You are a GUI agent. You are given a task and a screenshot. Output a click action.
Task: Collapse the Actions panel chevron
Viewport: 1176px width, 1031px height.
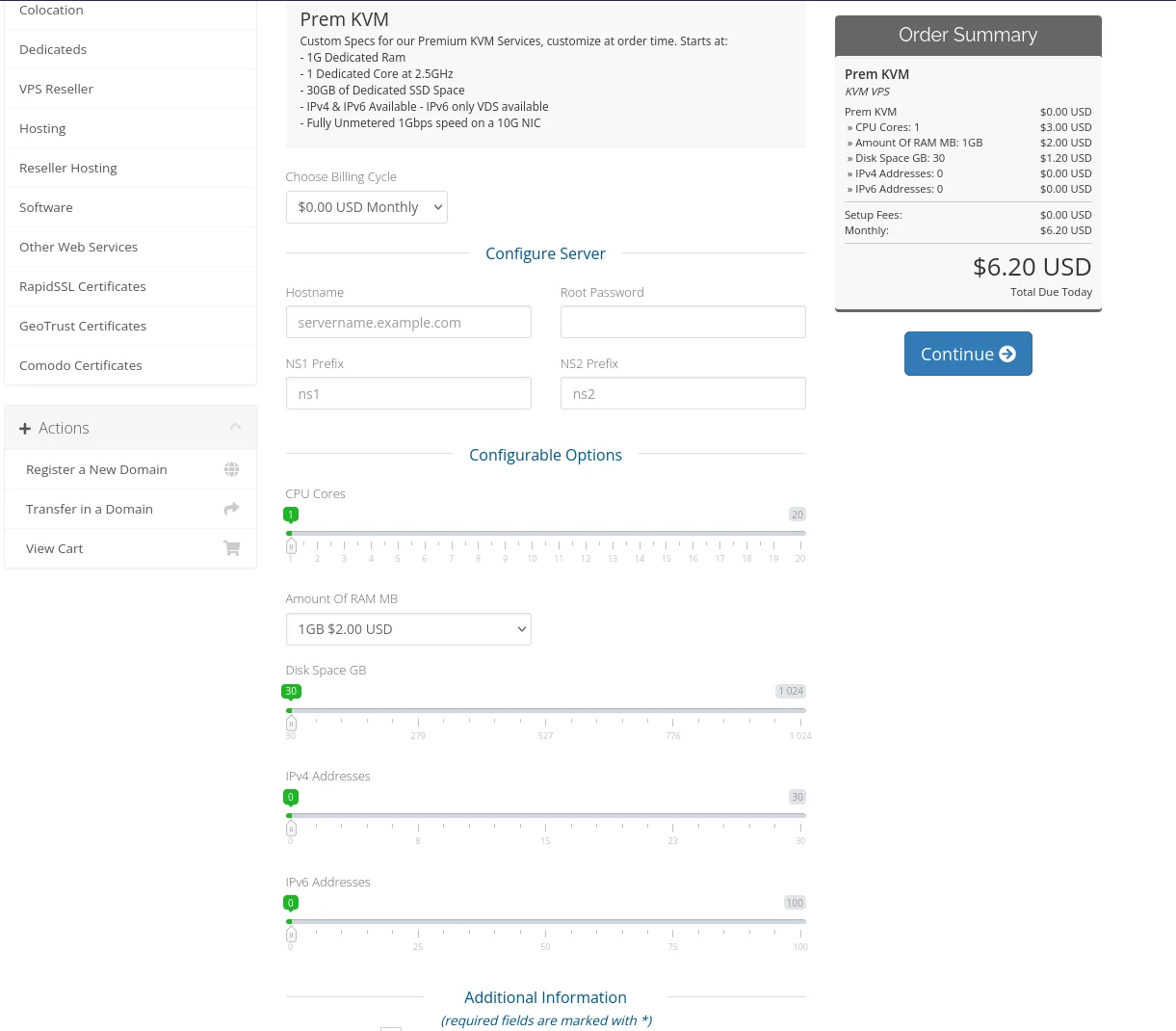click(235, 427)
